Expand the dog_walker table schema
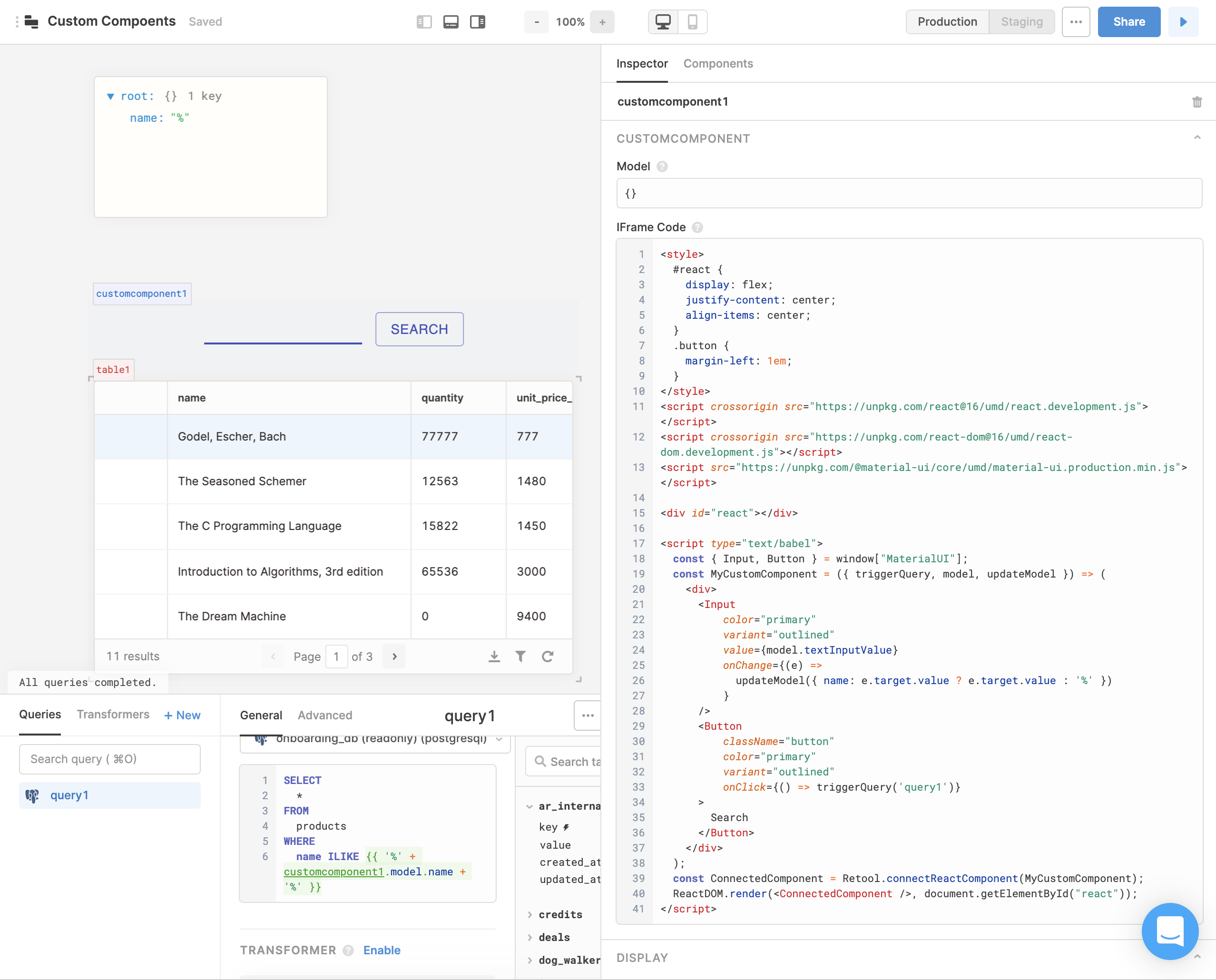1216x980 pixels. point(530,960)
